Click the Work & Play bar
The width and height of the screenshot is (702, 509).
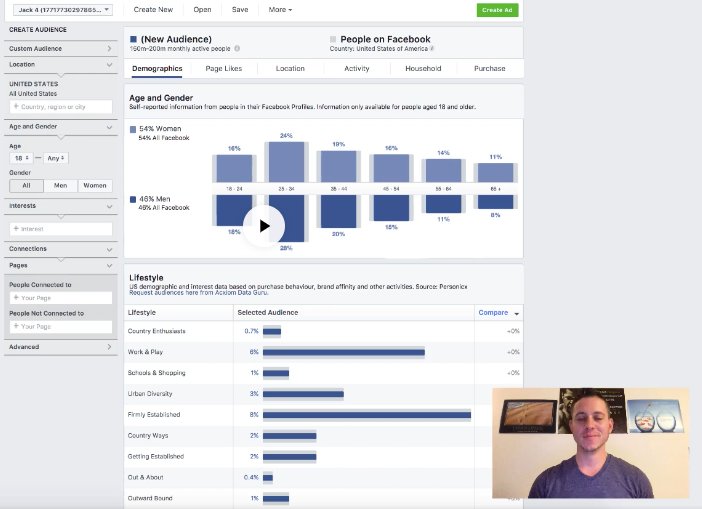344,352
